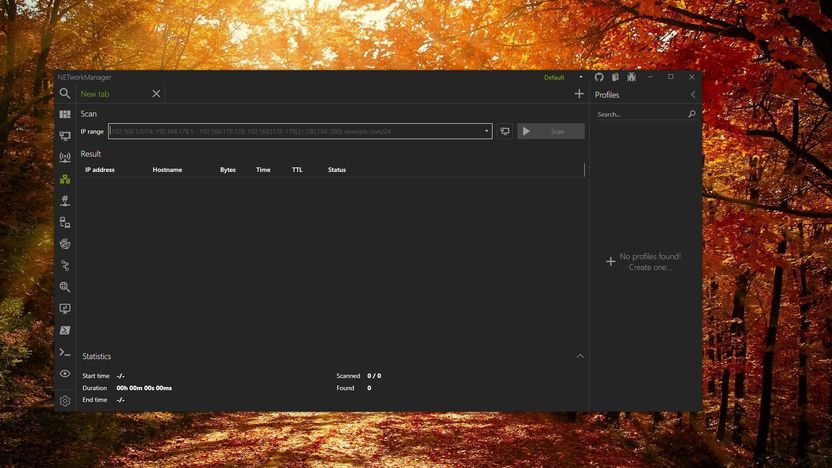
Task: Open the command prompt terminal tool
Action: click(x=65, y=352)
